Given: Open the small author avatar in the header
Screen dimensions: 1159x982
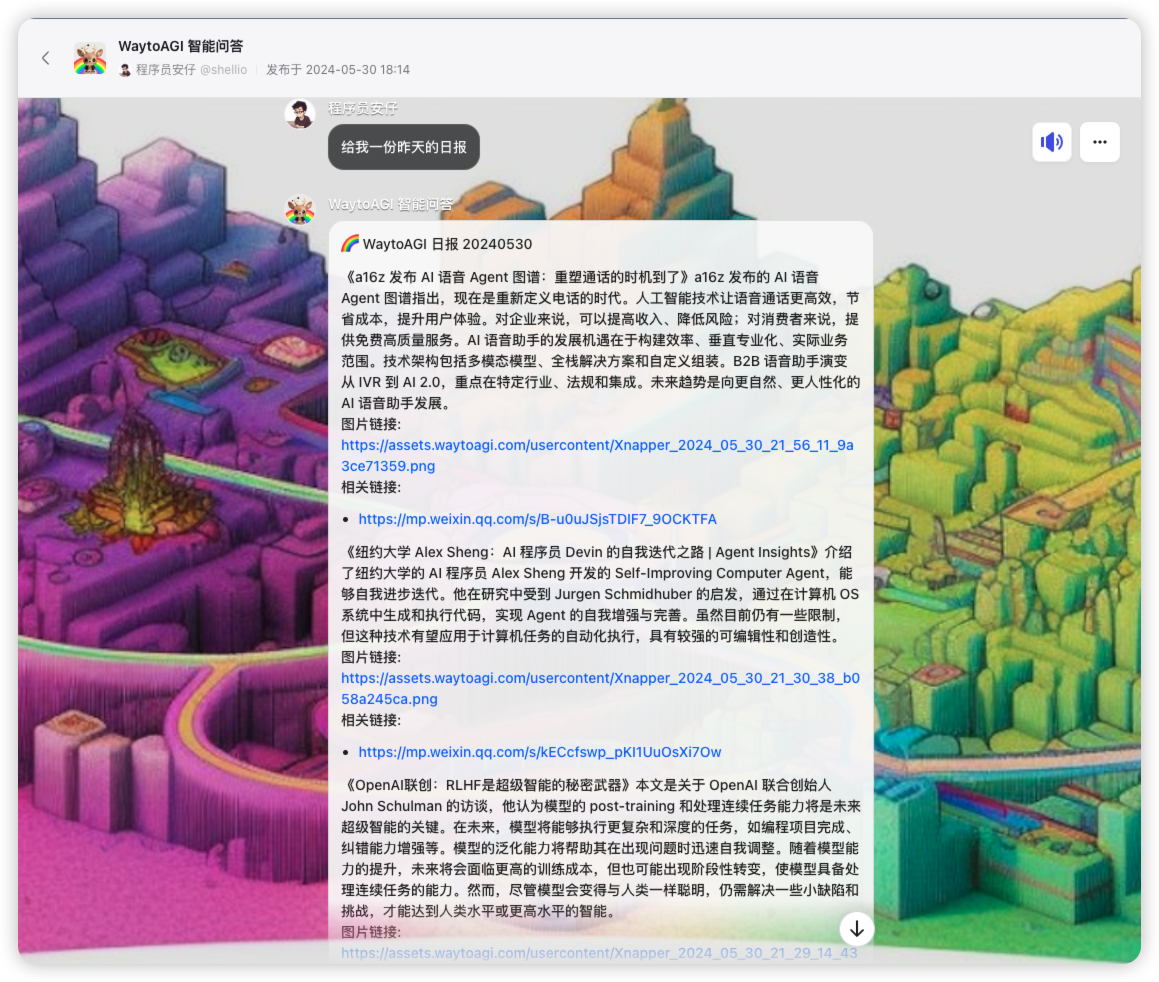Looking at the screenshot, I should [x=125, y=70].
